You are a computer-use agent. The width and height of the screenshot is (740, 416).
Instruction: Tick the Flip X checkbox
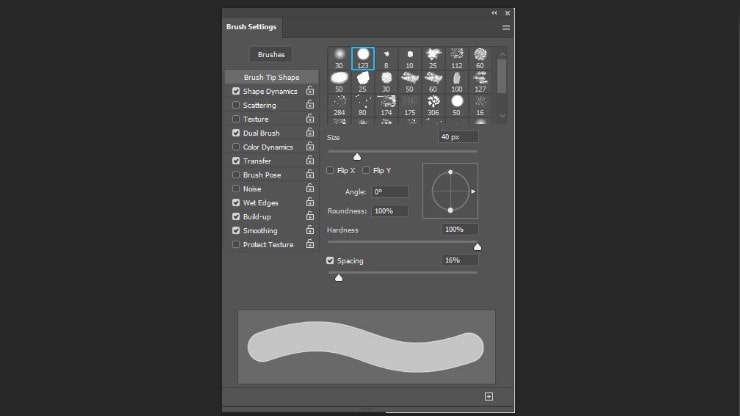point(331,170)
